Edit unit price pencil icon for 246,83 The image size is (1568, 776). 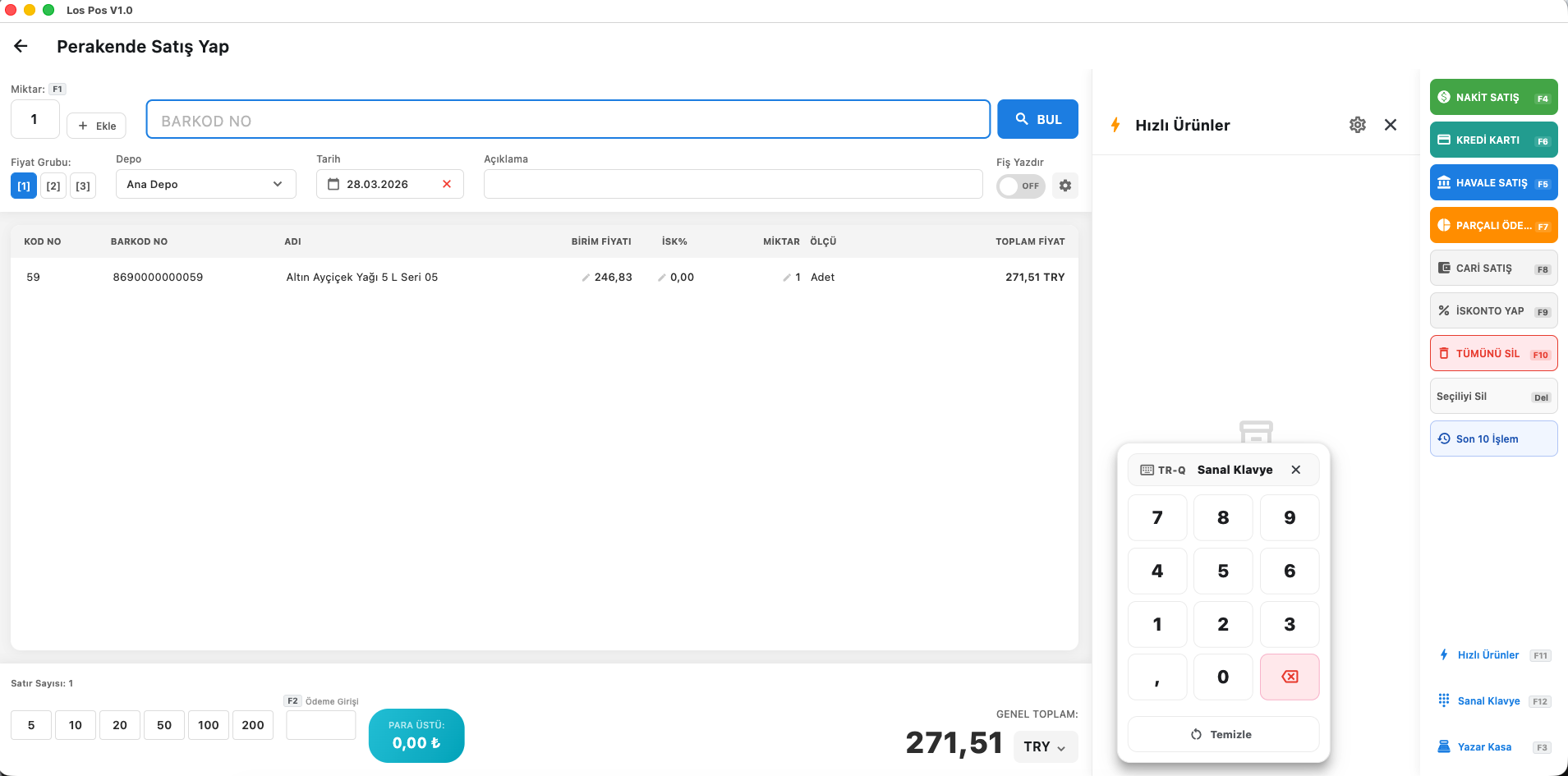click(x=586, y=278)
